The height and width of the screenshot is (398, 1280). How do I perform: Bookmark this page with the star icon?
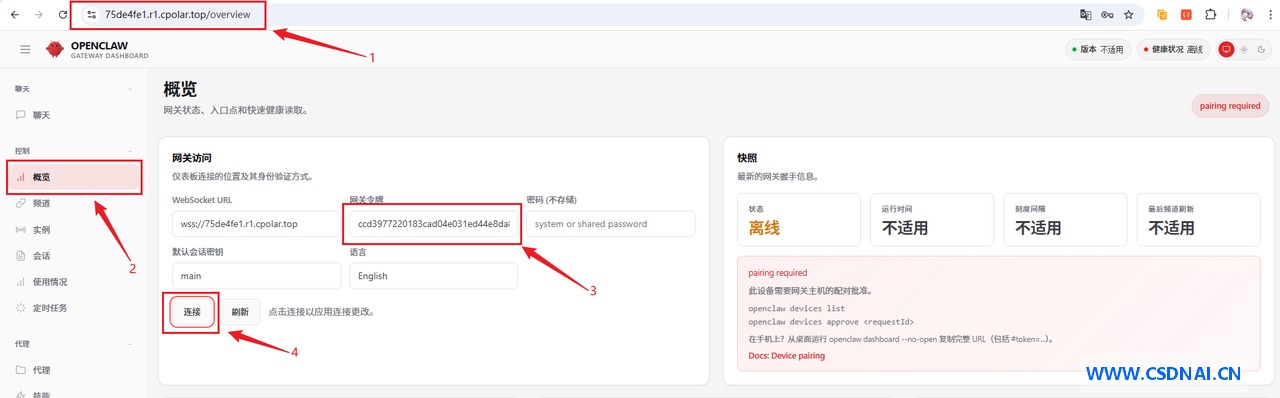point(1129,15)
